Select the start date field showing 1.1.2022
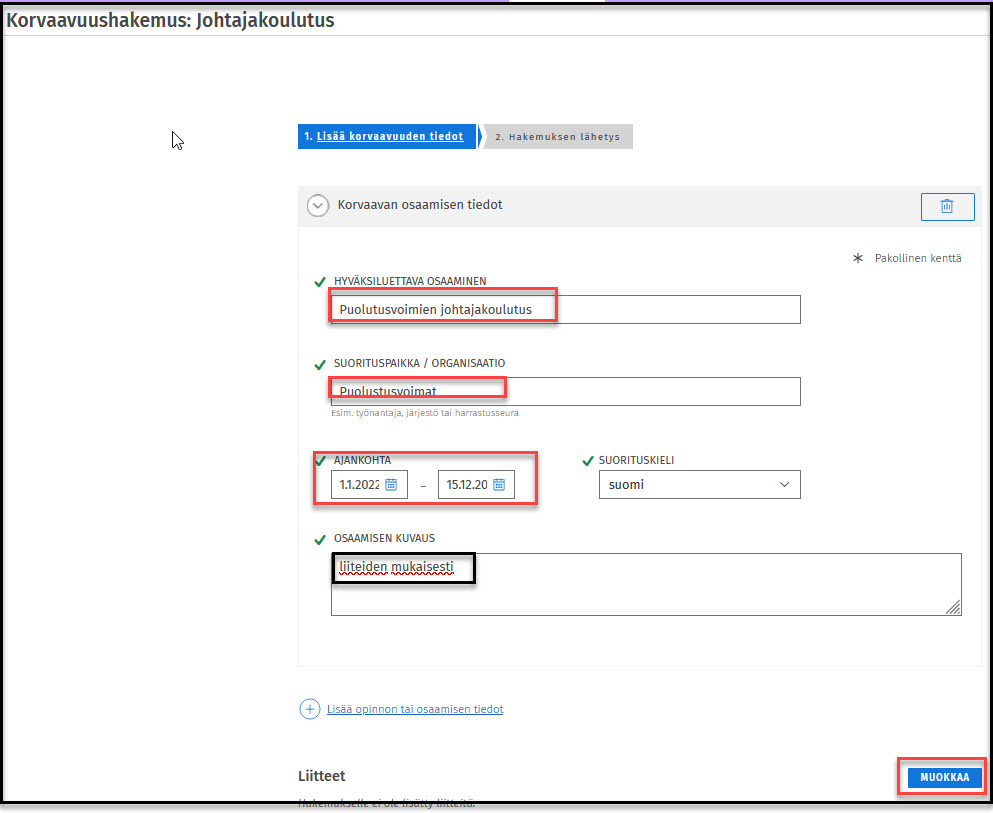The image size is (993, 813). (358, 484)
